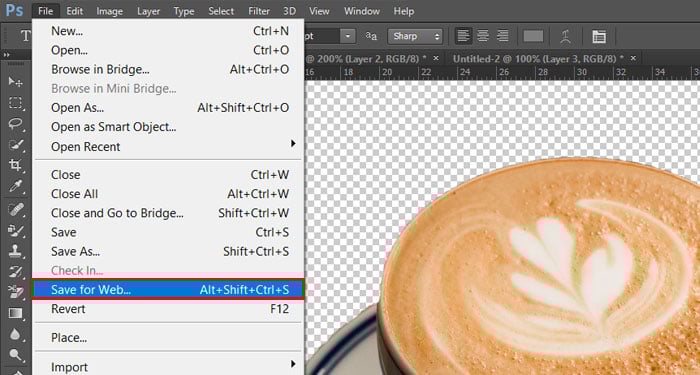Viewport: 700px width, 375px height.
Task: Select the Spot Healing Brush tool
Action: (x=16, y=209)
